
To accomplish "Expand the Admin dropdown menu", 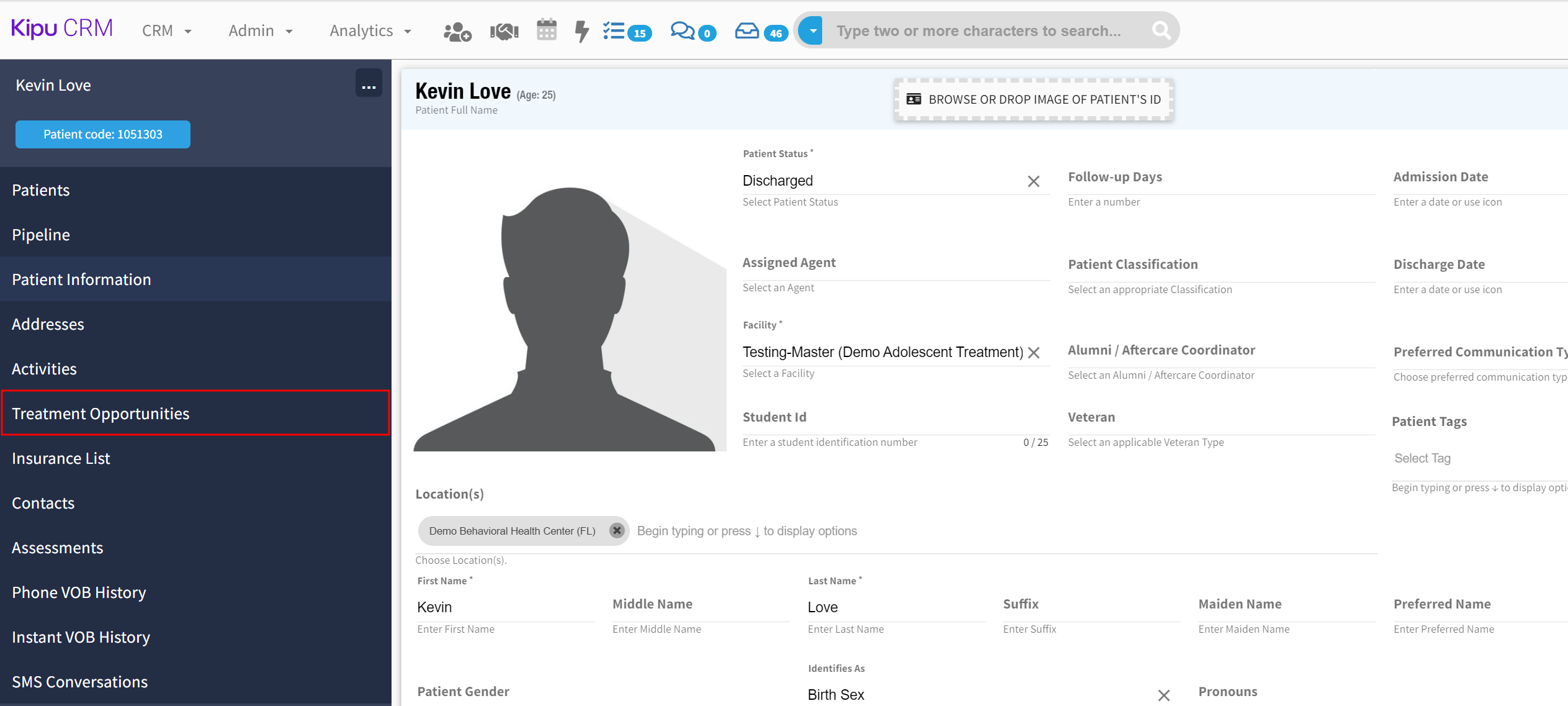I will (x=260, y=31).
